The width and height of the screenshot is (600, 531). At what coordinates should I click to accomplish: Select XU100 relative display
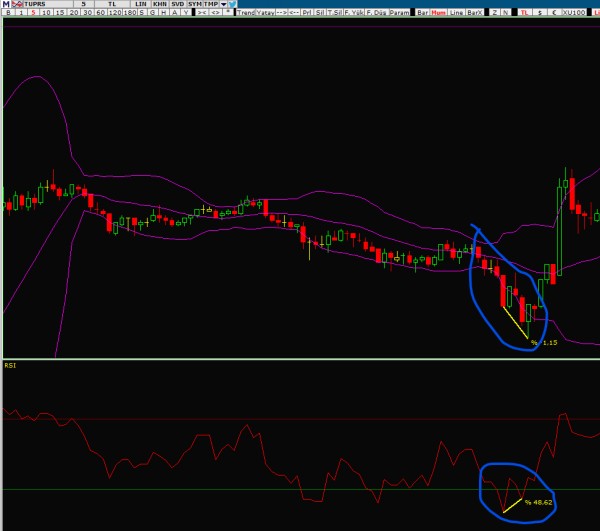coord(574,13)
